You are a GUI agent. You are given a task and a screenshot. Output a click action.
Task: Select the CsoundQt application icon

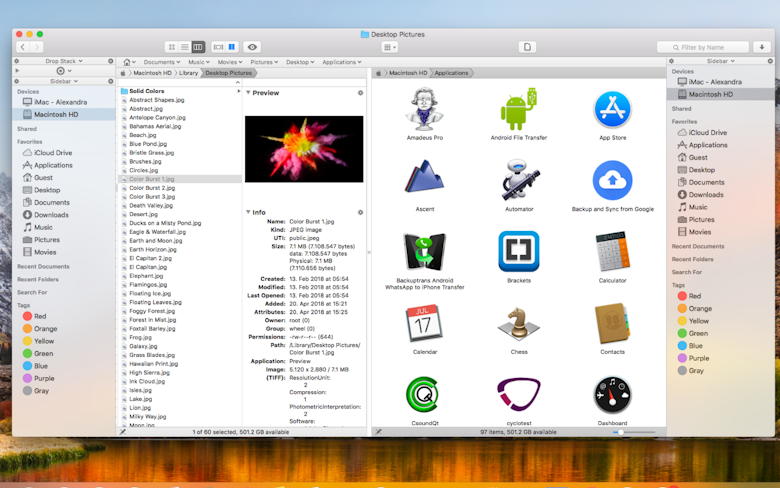point(423,394)
